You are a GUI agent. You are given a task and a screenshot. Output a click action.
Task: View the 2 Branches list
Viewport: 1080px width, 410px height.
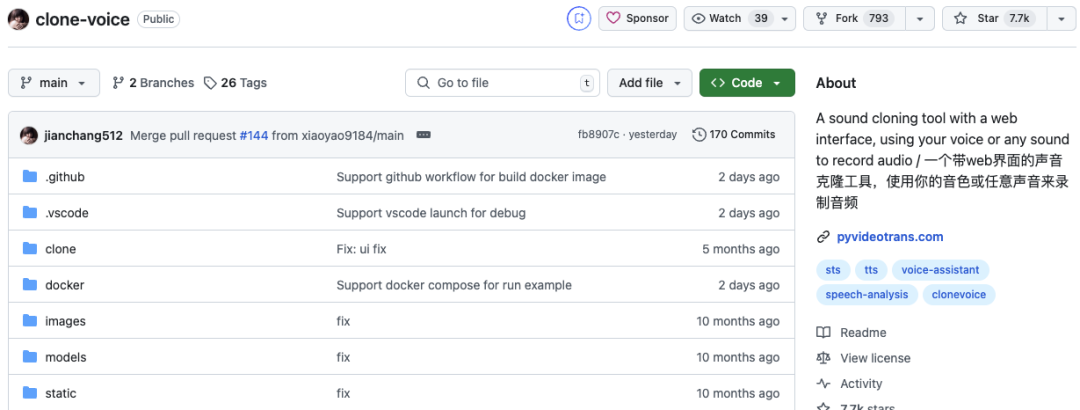point(154,83)
